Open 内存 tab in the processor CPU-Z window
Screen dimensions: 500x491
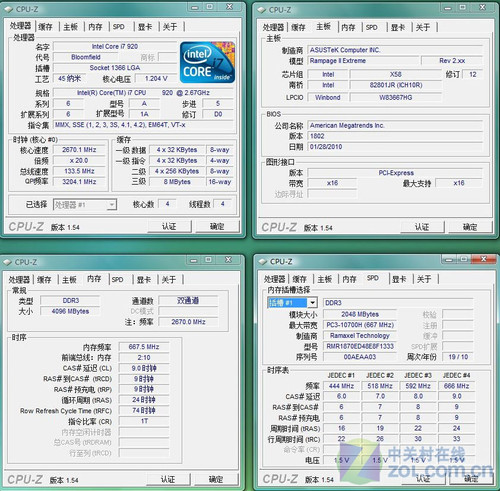(x=95, y=27)
